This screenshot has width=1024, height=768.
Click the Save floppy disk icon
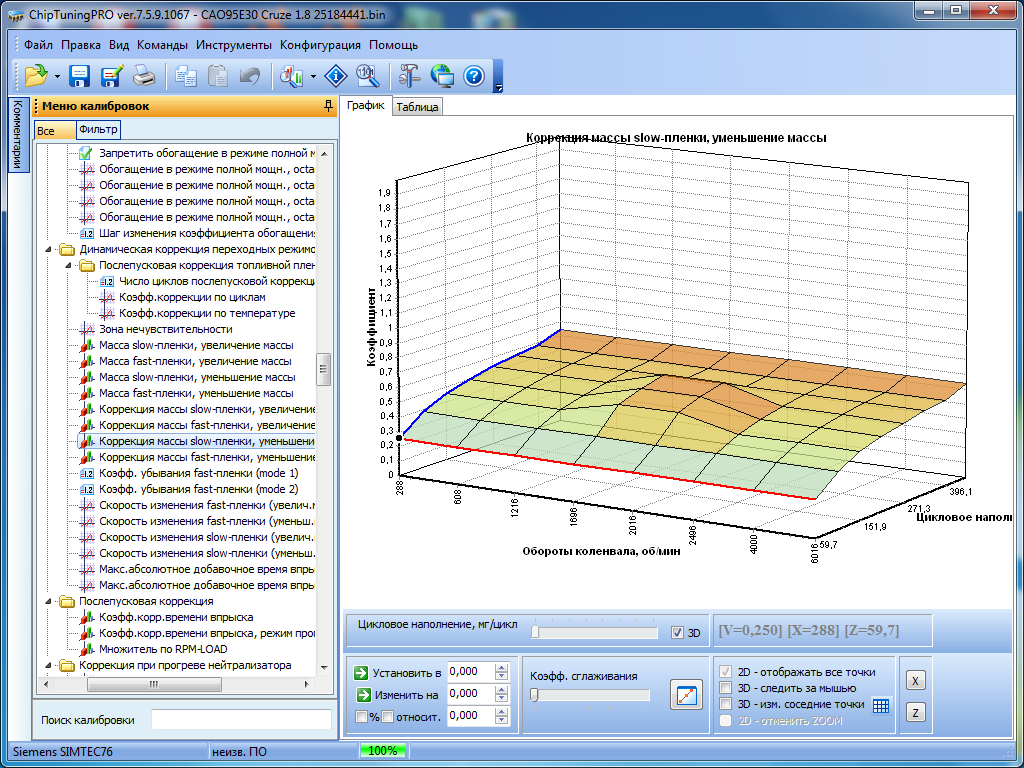(x=79, y=76)
